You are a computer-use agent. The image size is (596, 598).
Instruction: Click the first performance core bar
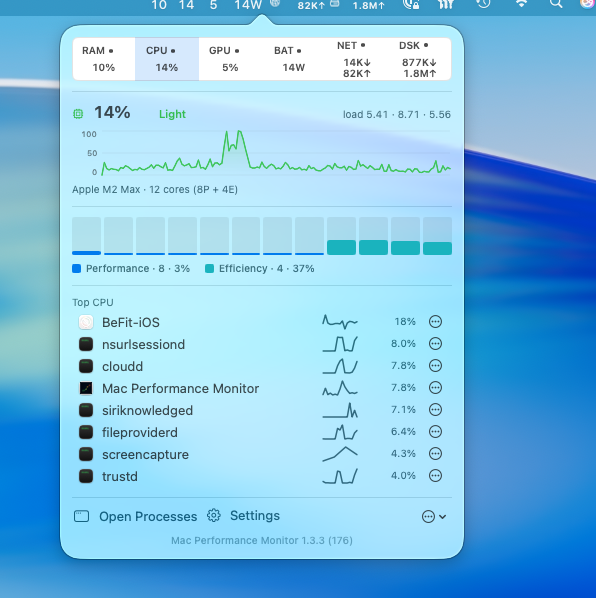click(87, 236)
